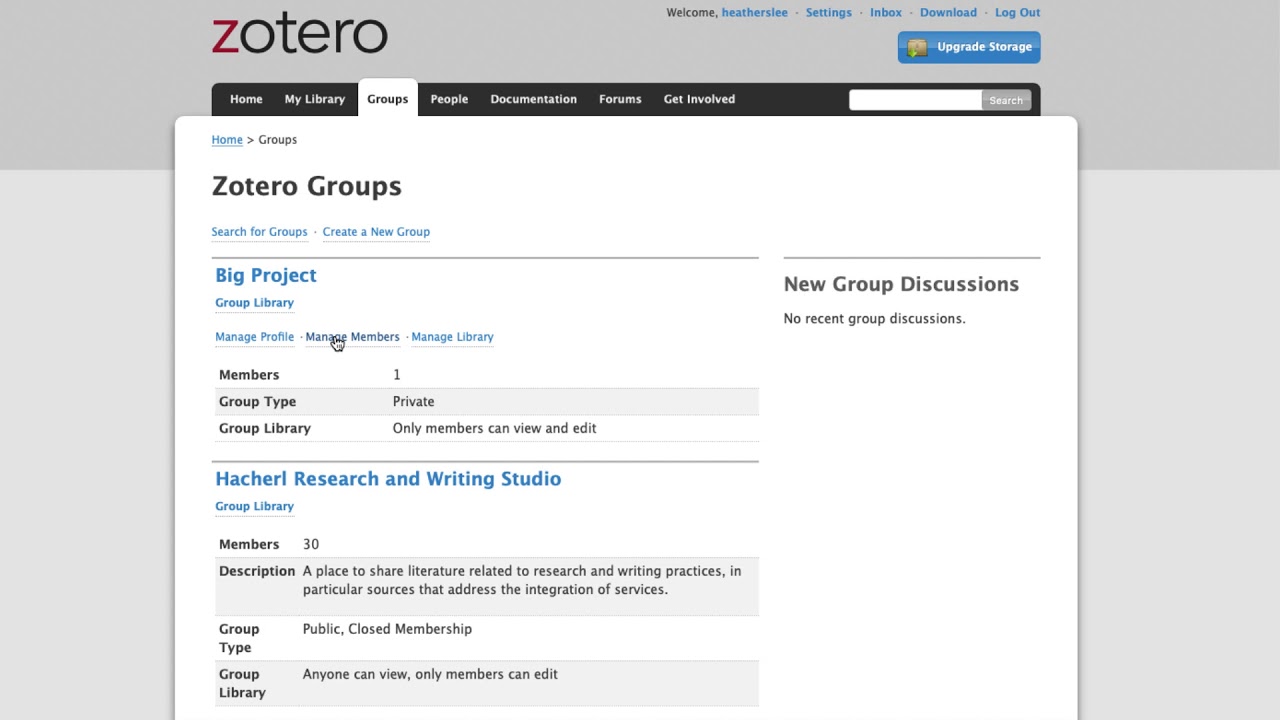The width and height of the screenshot is (1280, 720).
Task: Click the Download link
Action: 948,13
